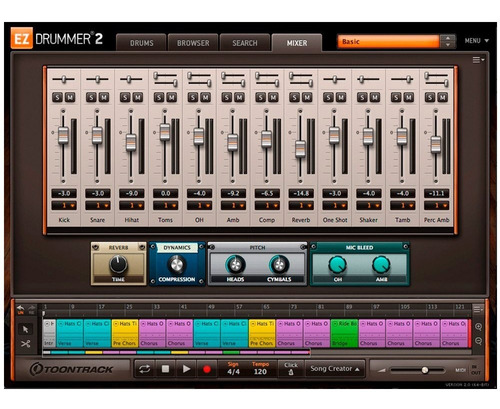Viewport: 500px width, 409px height.
Task: Select the first yellow Pre Chorus block
Action: pos(125,333)
